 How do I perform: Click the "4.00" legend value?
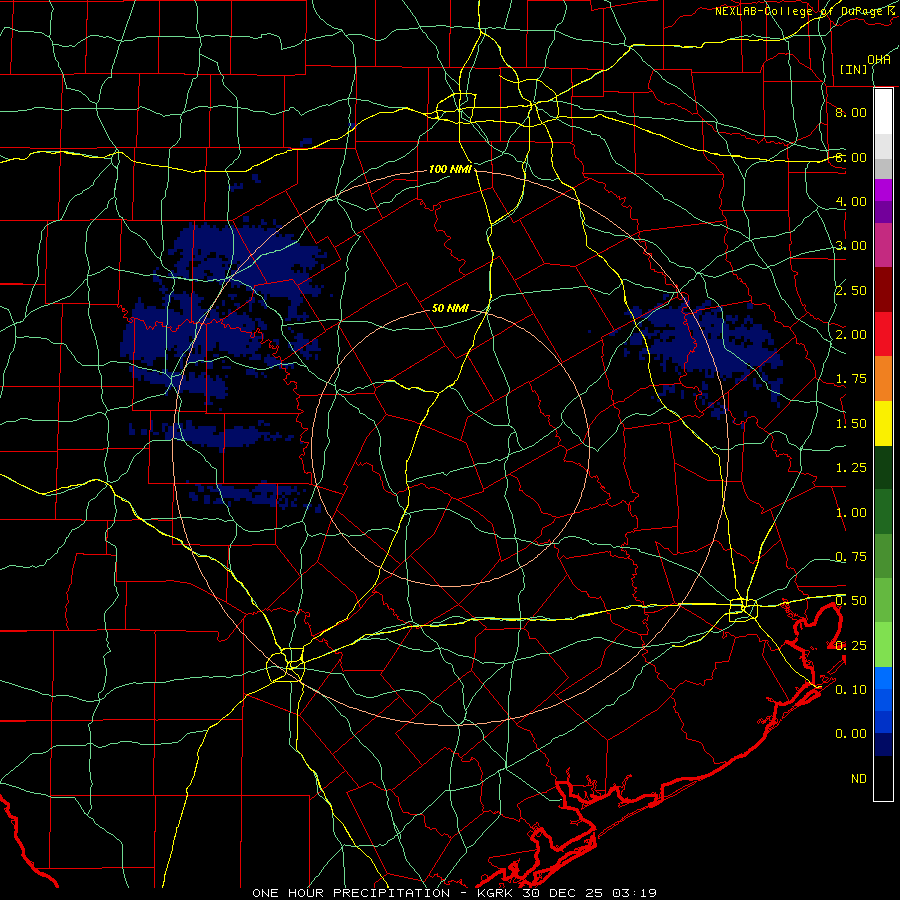(851, 201)
